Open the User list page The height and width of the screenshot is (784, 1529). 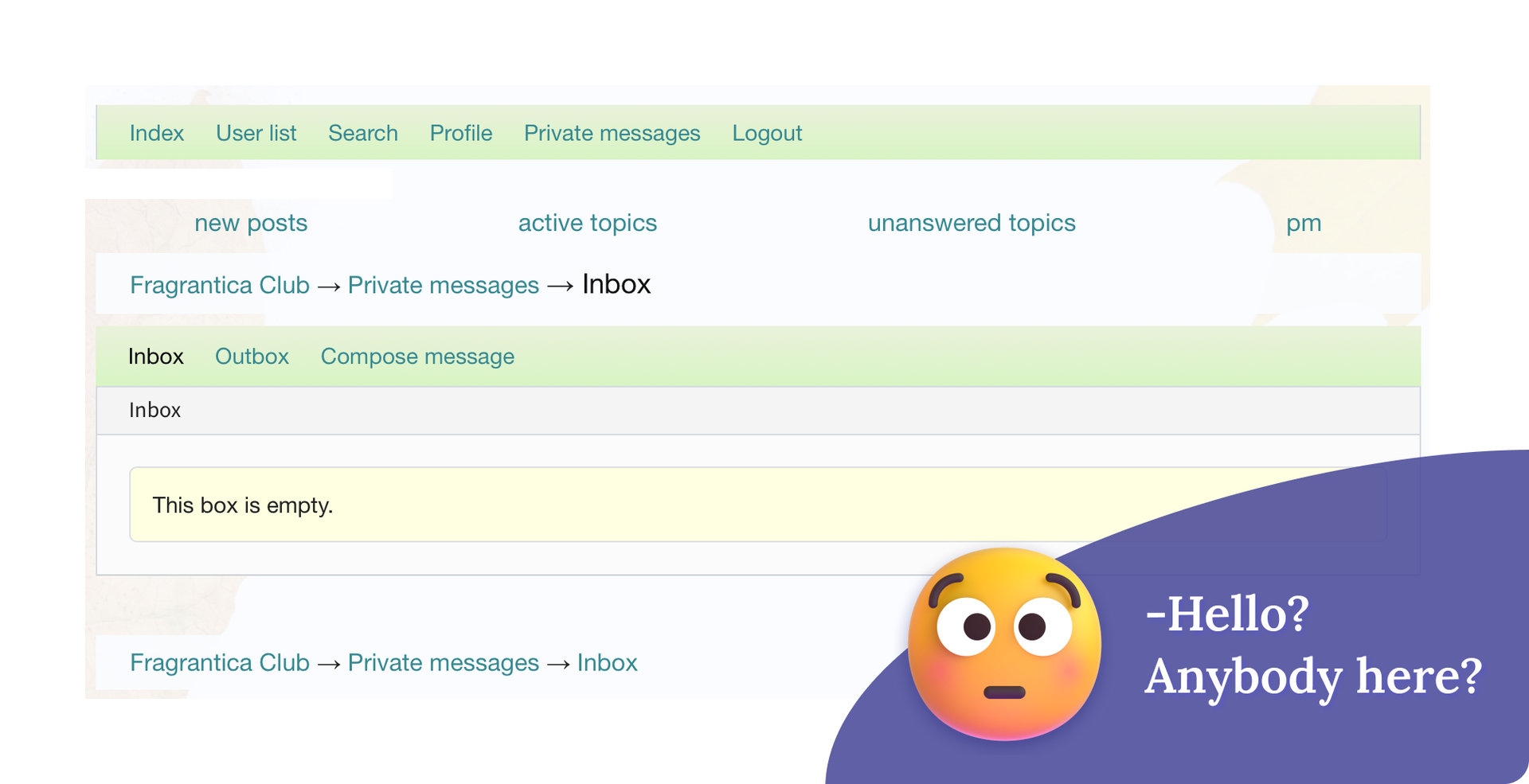point(256,133)
